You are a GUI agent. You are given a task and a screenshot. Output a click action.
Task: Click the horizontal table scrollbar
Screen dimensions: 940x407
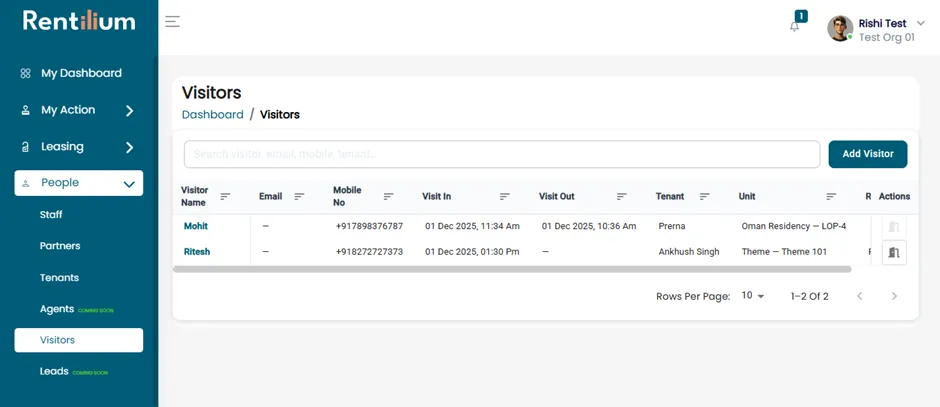[x=512, y=269]
